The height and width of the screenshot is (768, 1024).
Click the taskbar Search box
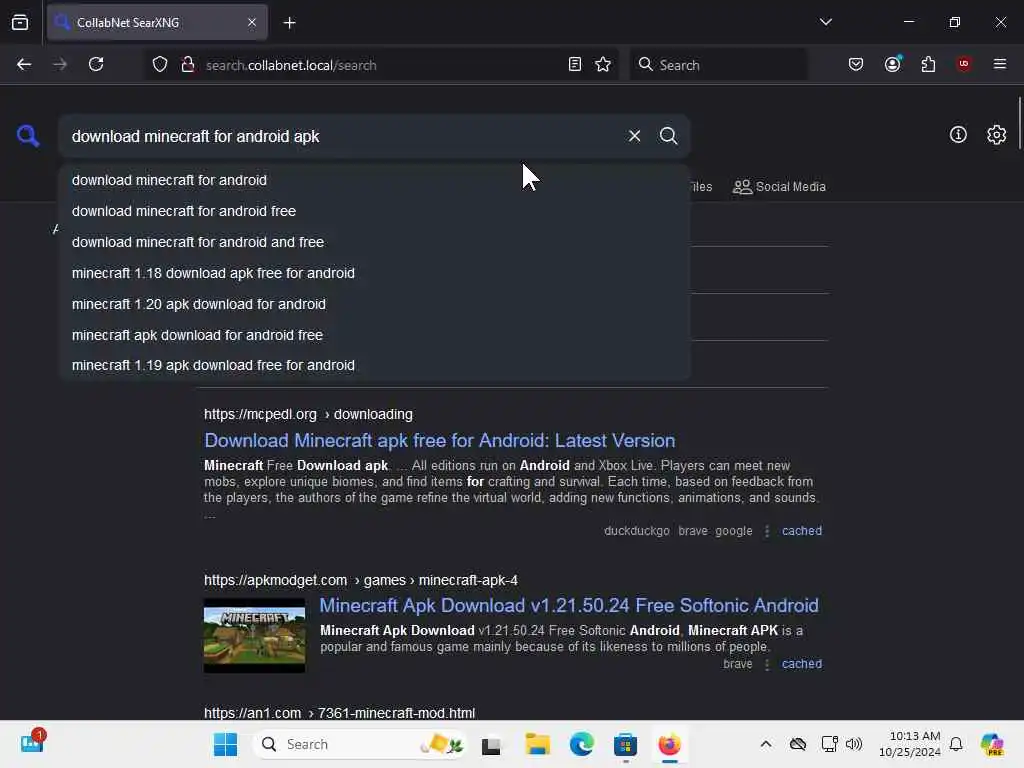tap(359, 744)
